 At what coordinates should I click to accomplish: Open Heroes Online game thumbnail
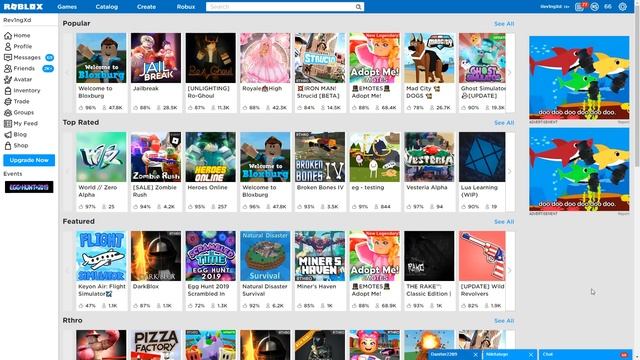click(211, 157)
